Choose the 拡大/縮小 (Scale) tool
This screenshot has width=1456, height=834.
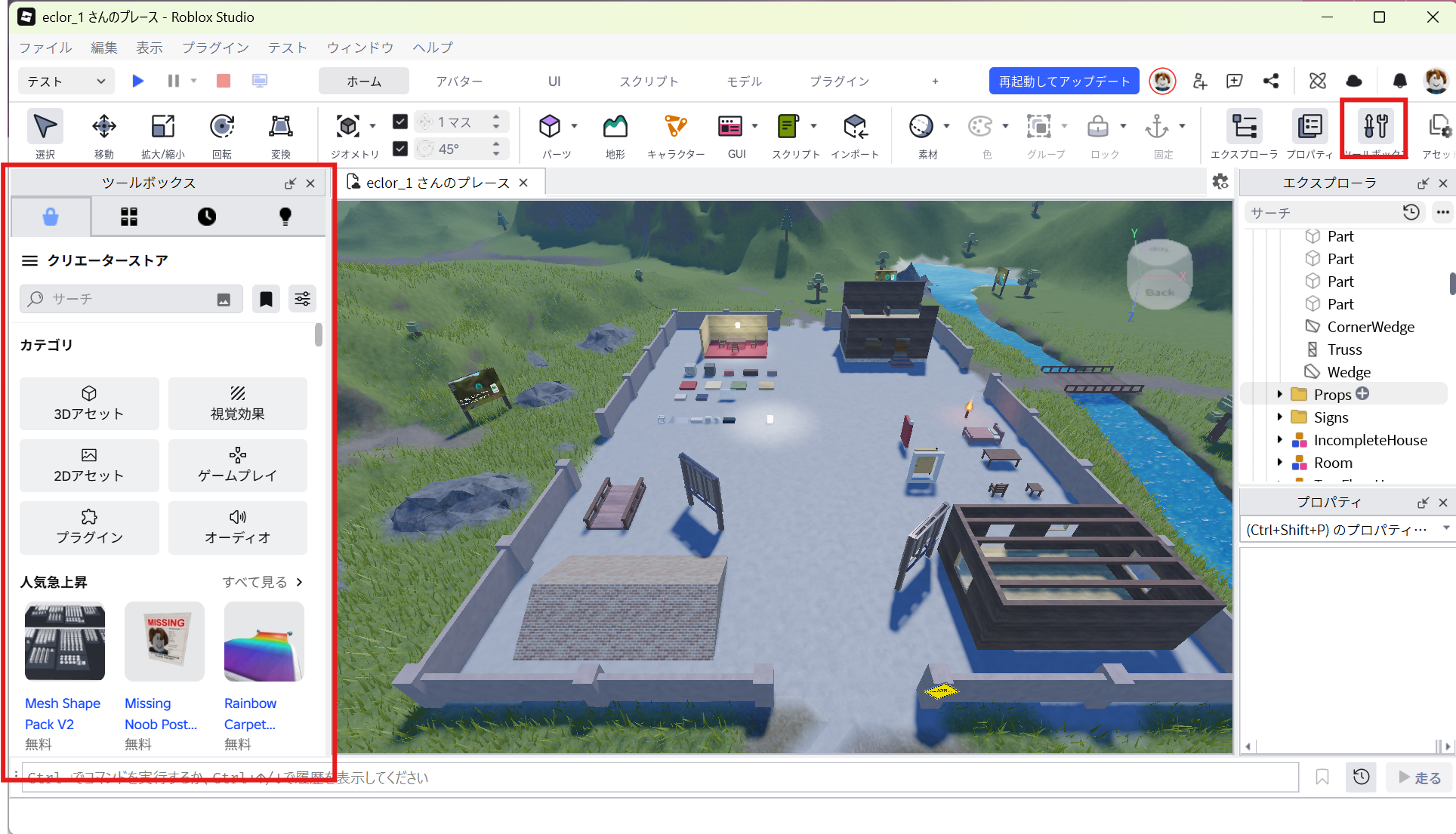[x=163, y=134]
